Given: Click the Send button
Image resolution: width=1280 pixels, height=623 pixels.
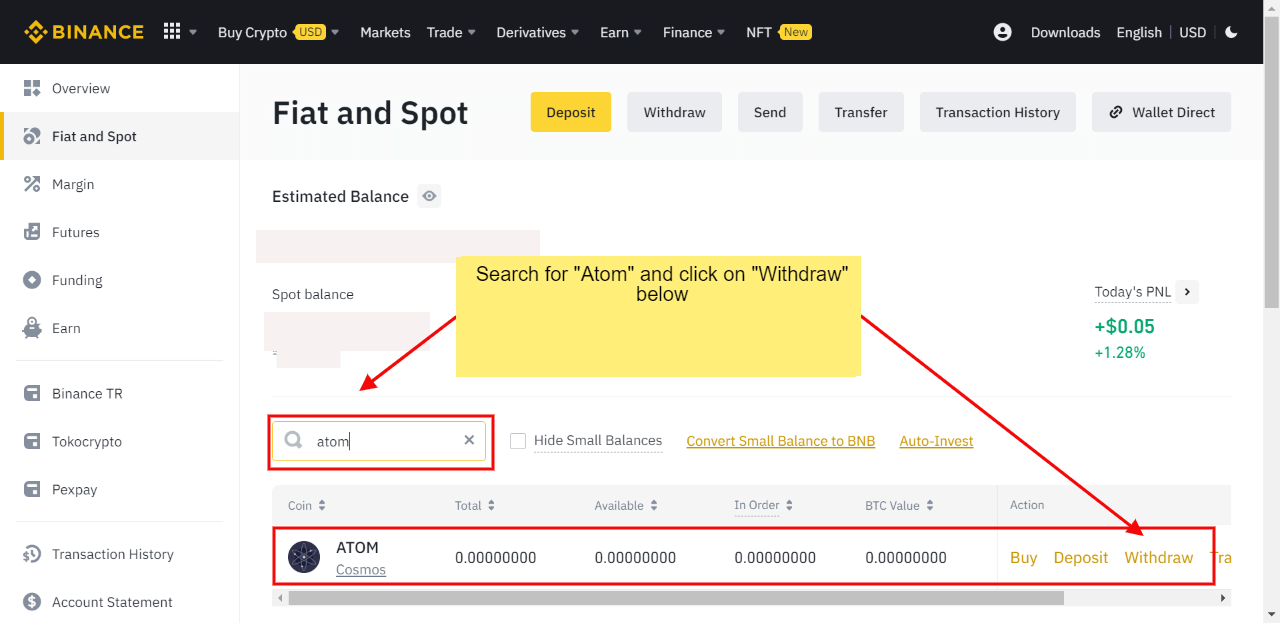Looking at the screenshot, I should pyautogui.click(x=770, y=112).
